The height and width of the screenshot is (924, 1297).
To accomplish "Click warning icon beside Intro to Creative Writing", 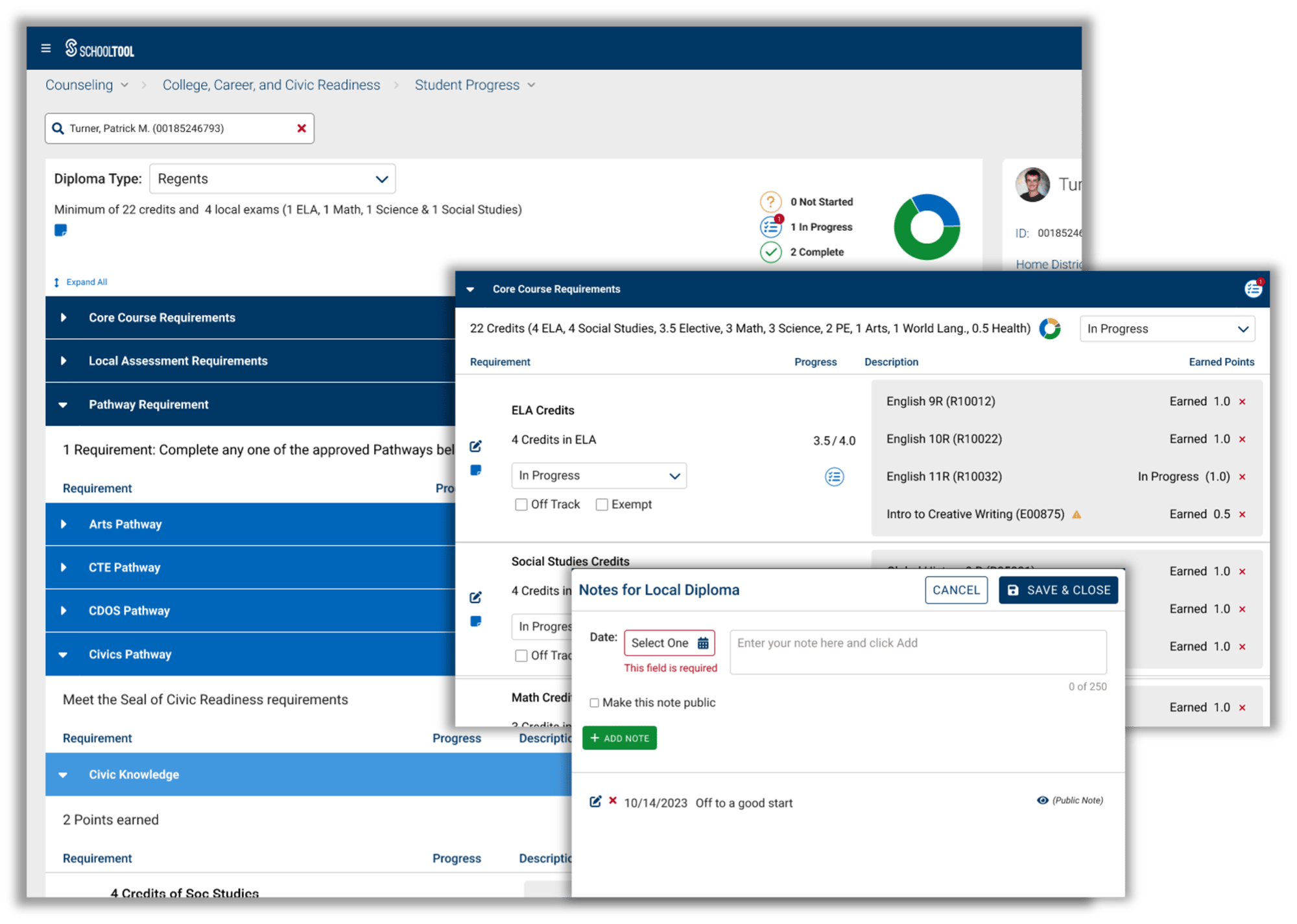I will 1077,515.
